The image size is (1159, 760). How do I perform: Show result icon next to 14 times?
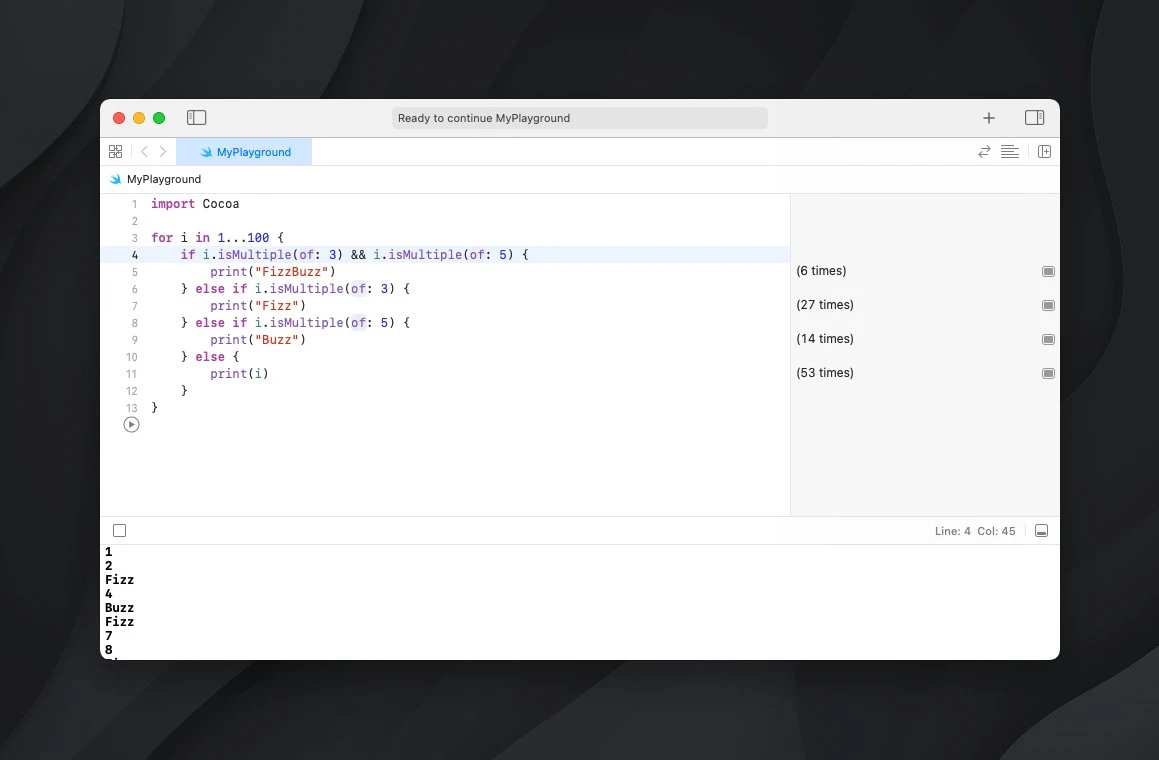[1048, 339]
